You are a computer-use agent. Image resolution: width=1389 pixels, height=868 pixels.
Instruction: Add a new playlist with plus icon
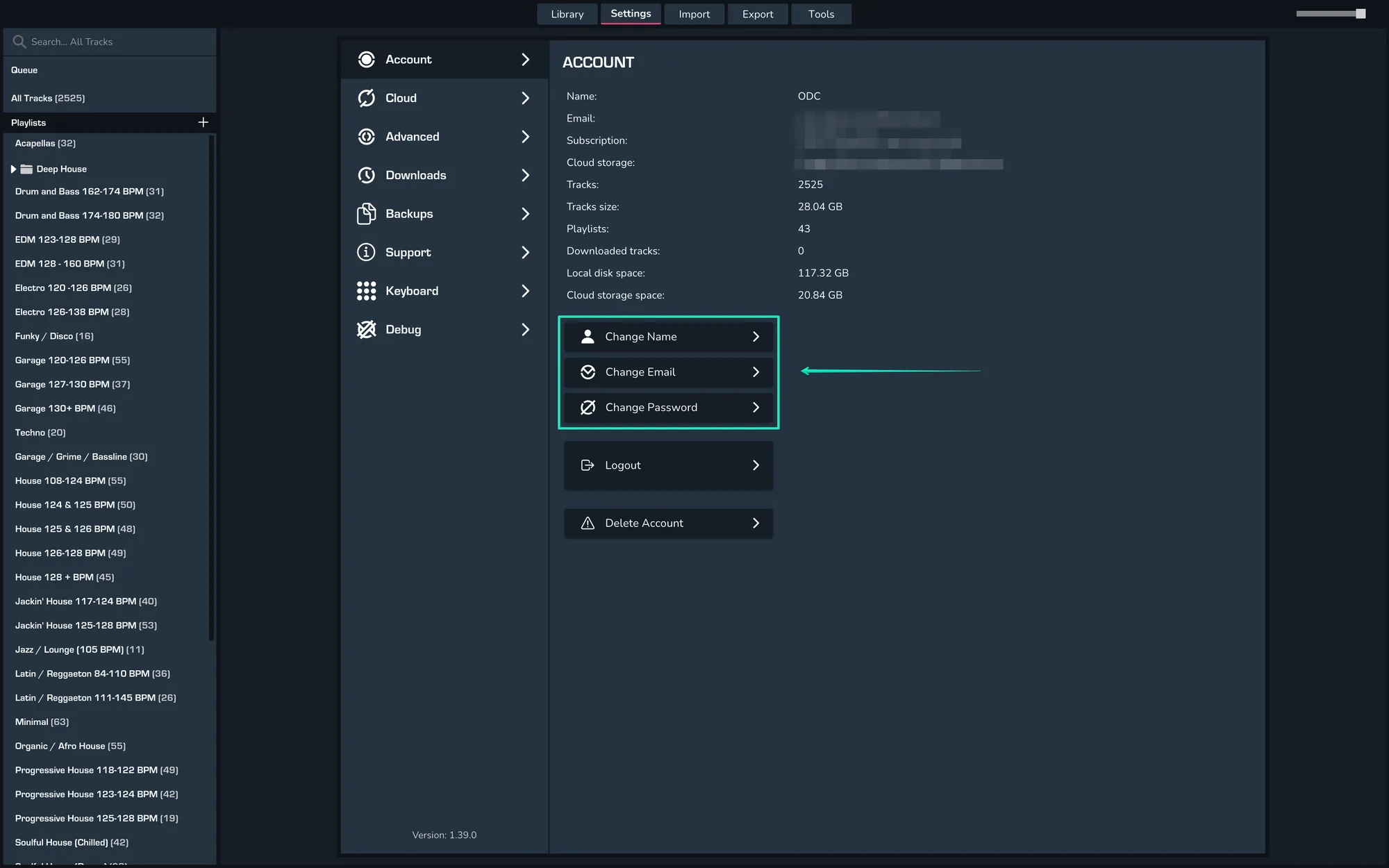point(203,122)
